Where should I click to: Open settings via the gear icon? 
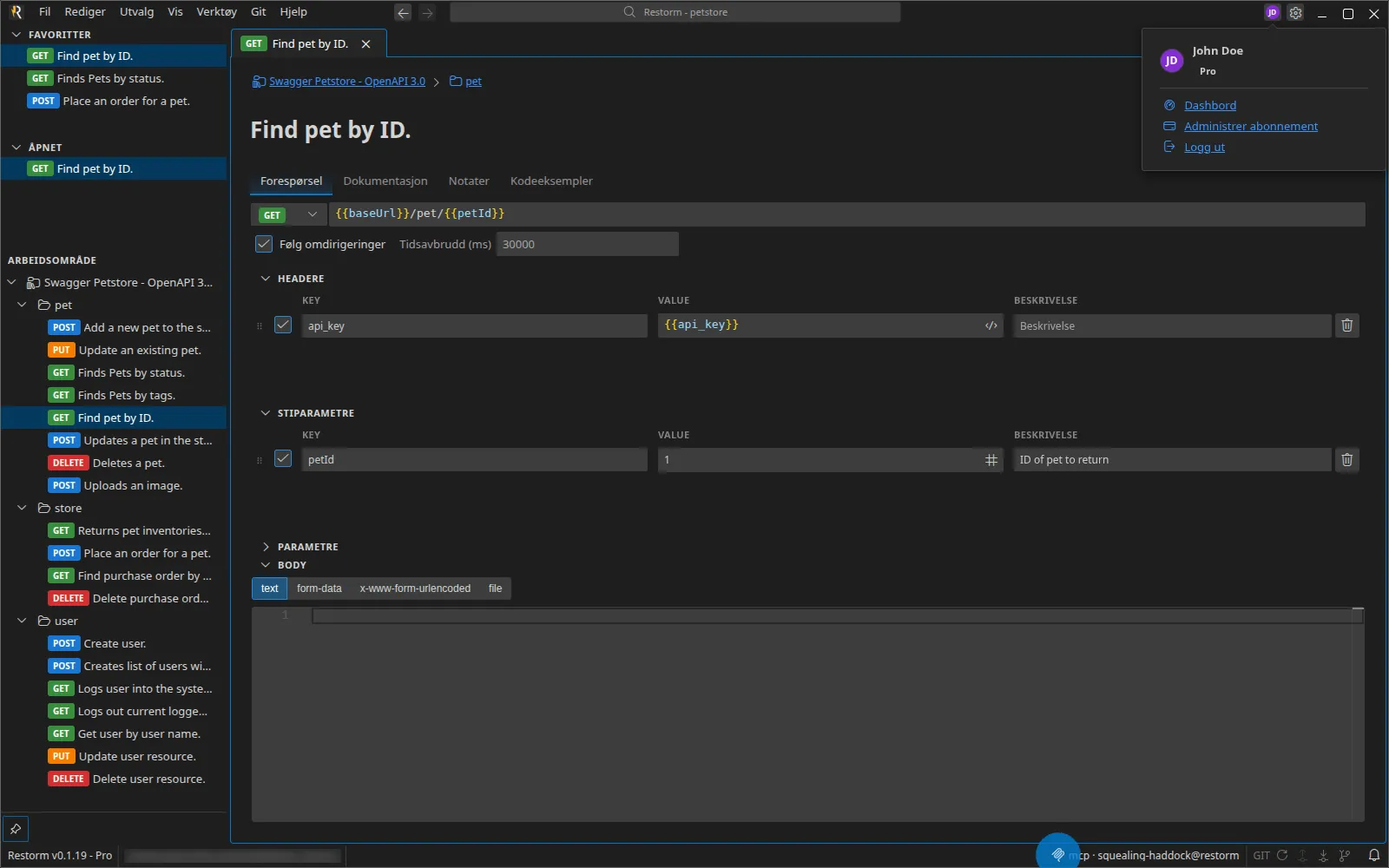[1295, 12]
